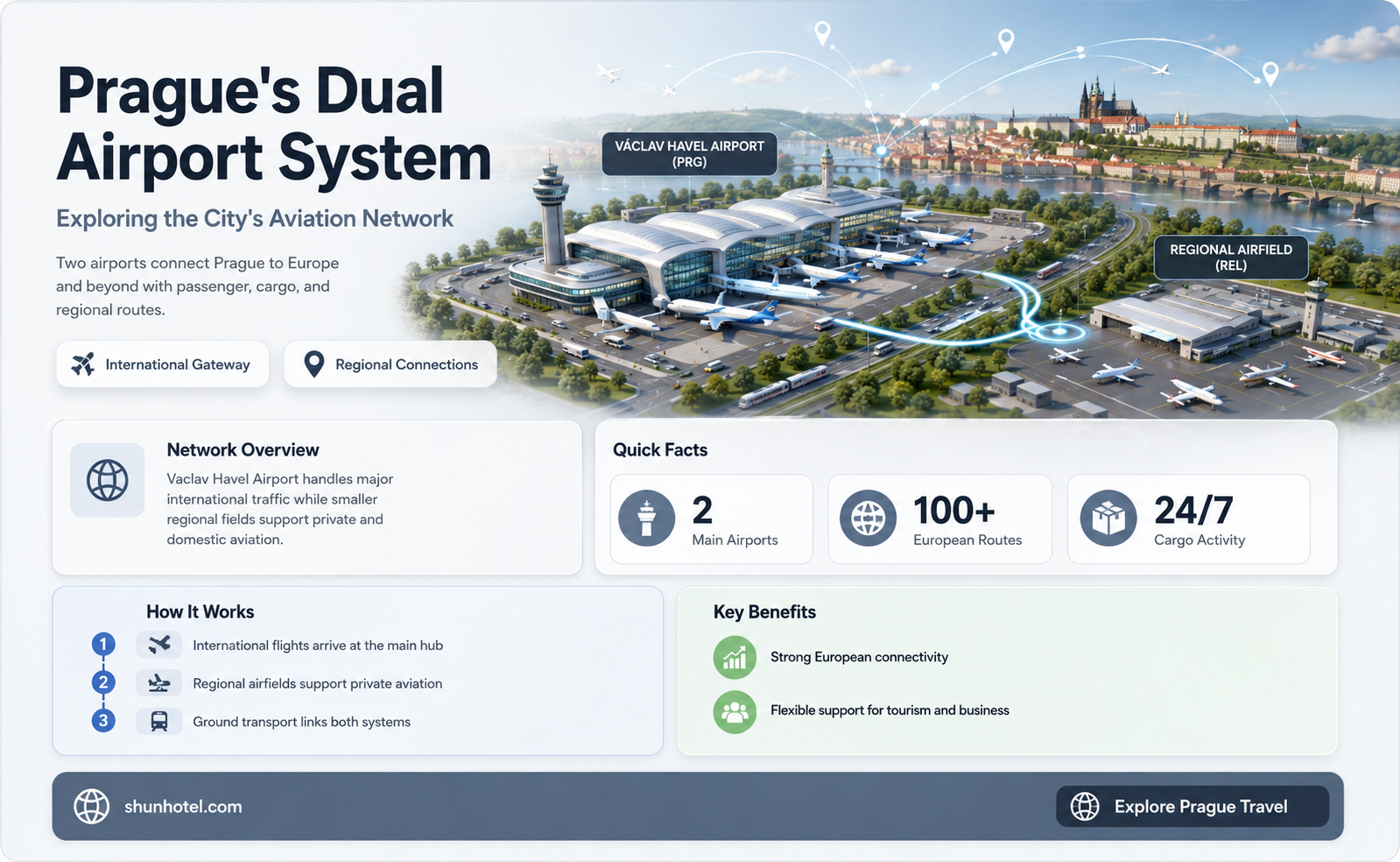Click the control tower icon for Main Airports
Viewport: 1400px width, 862px height.
pos(646,518)
